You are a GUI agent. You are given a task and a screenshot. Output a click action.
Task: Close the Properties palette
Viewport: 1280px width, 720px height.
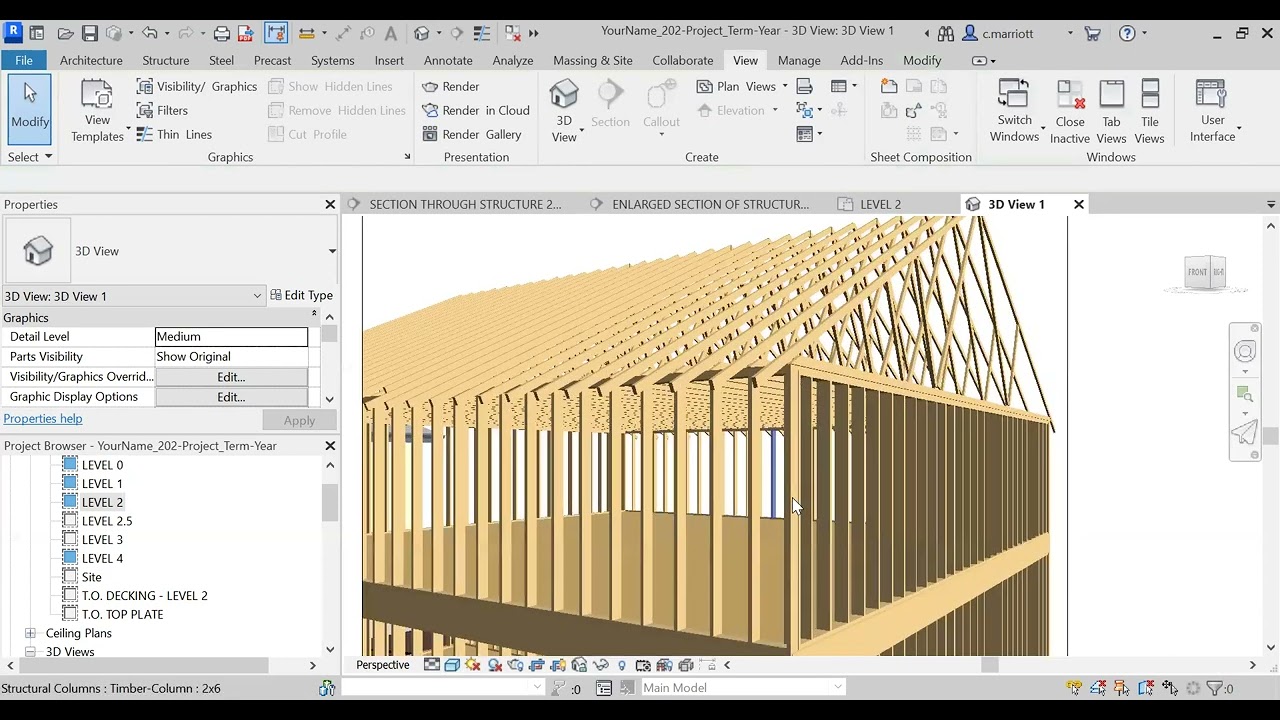click(x=330, y=204)
